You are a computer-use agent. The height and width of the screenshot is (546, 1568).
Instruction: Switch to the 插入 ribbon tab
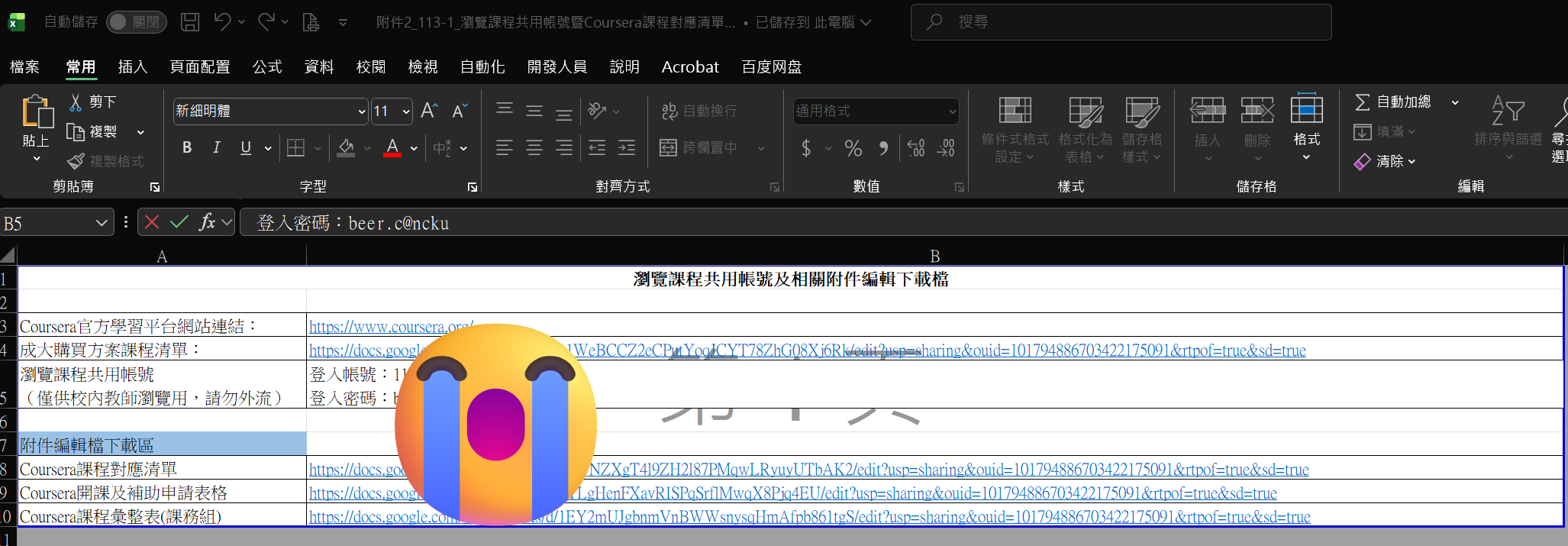click(133, 67)
